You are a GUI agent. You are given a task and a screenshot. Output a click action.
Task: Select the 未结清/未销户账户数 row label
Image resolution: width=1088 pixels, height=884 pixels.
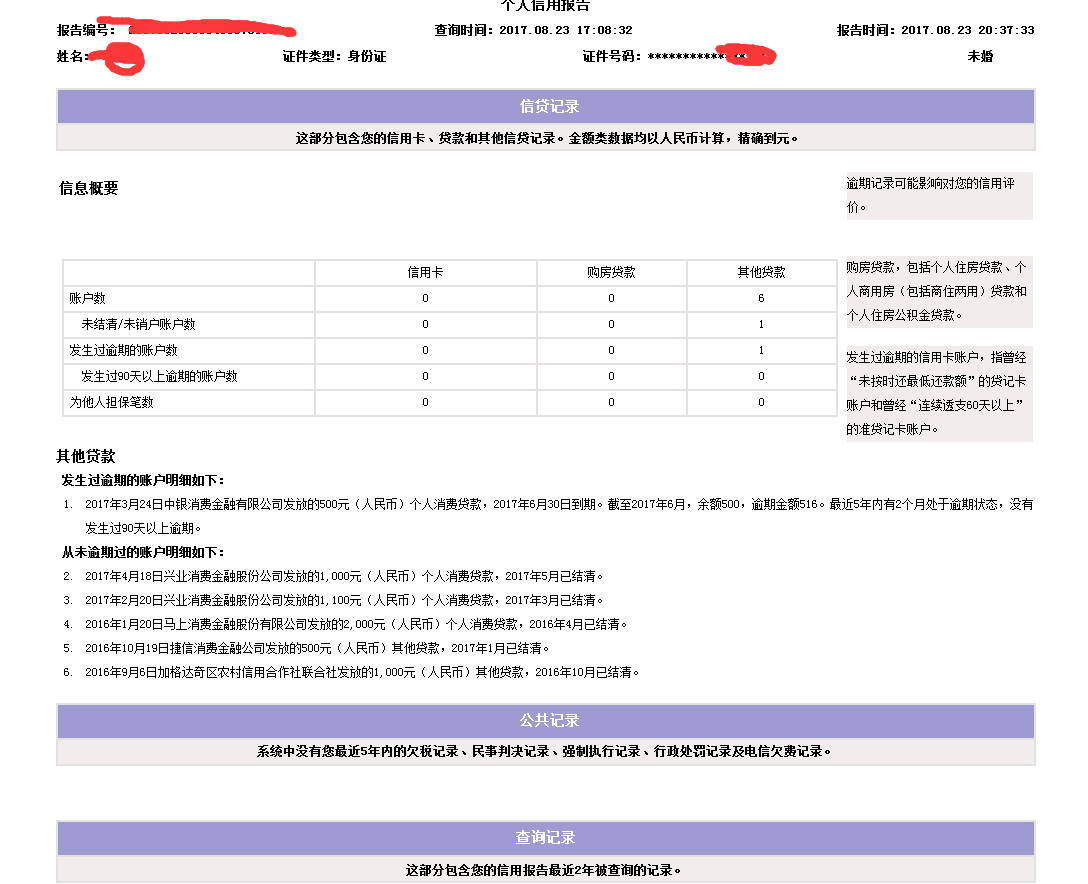click(x=138, y=324)
